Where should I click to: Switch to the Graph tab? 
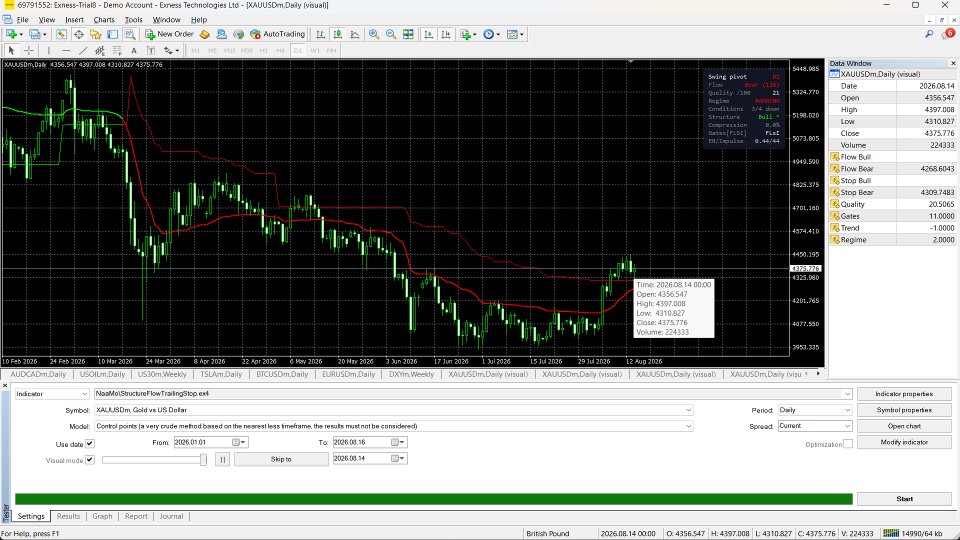point(102,516)
